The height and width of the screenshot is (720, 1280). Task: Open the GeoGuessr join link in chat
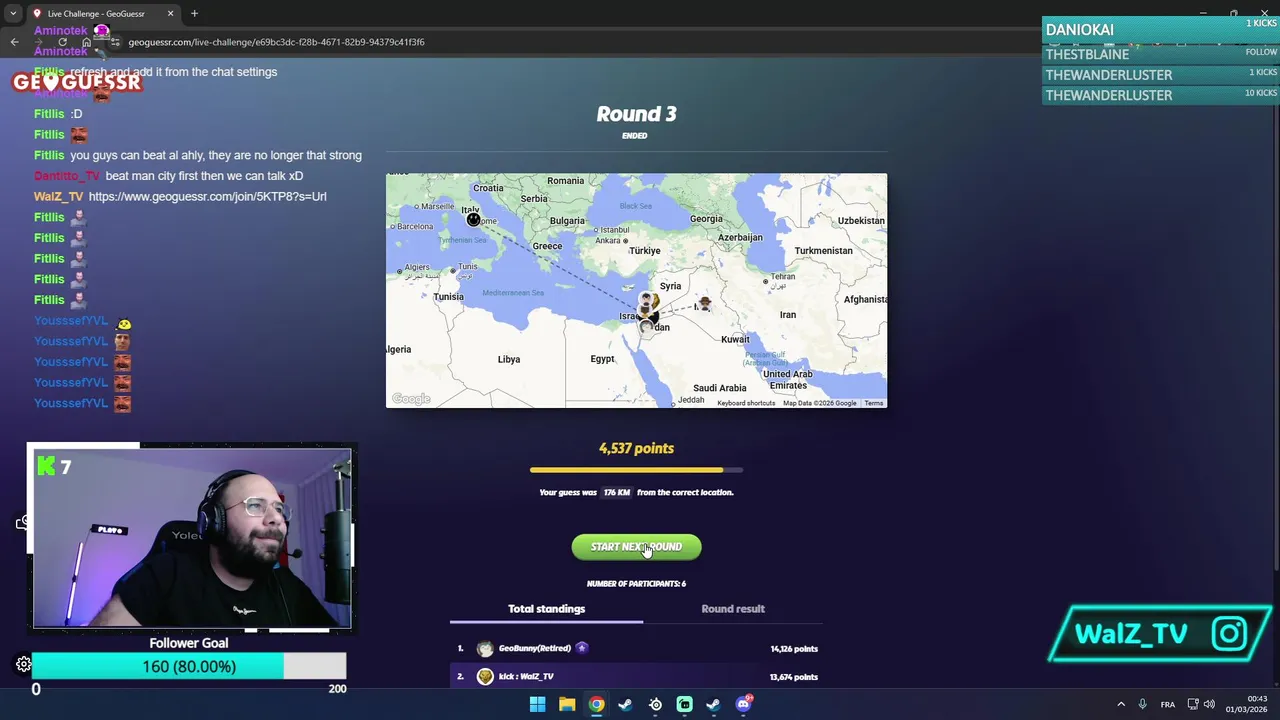coord(207,197)
